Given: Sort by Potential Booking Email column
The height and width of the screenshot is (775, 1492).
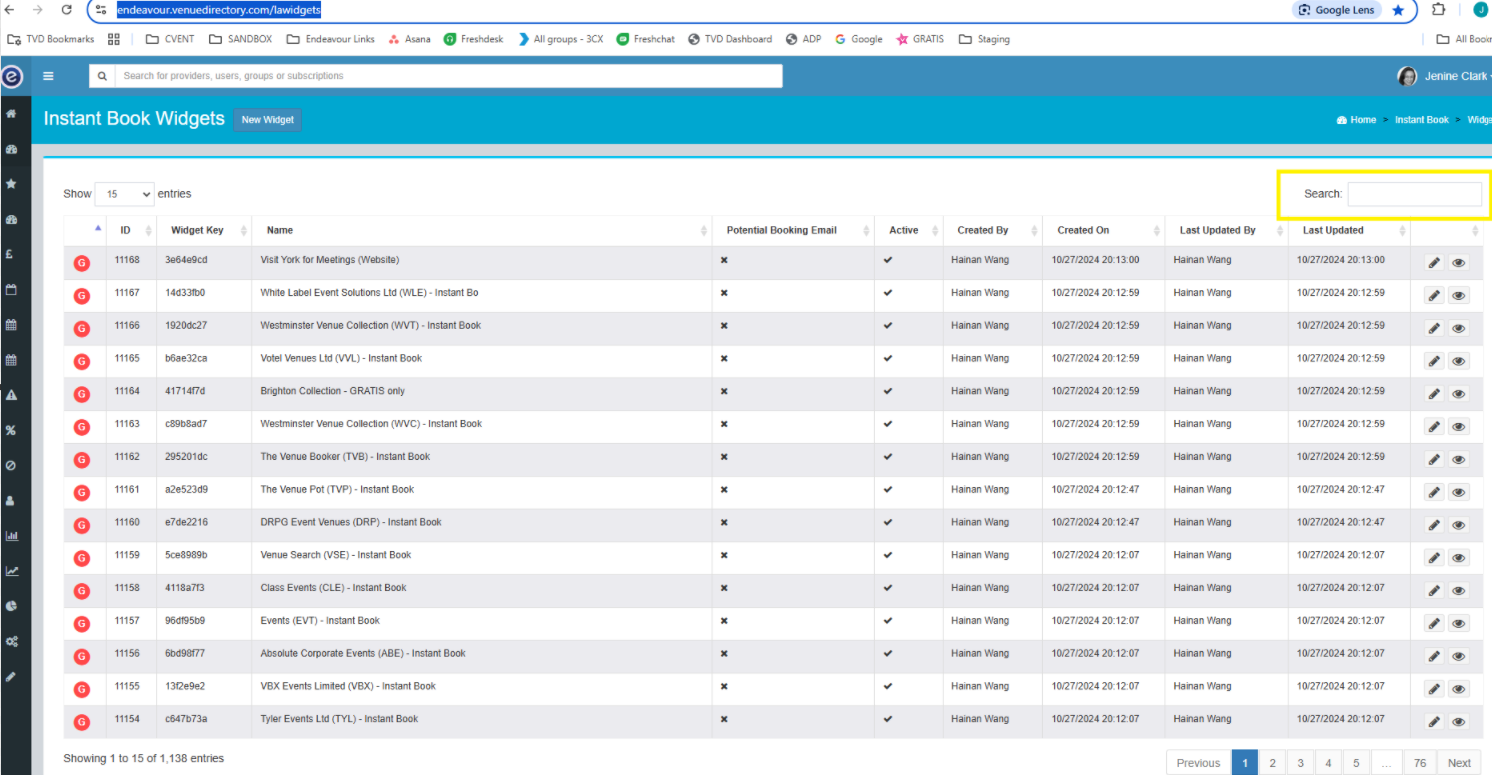Looking at the screenshot, I should [793, 230].
